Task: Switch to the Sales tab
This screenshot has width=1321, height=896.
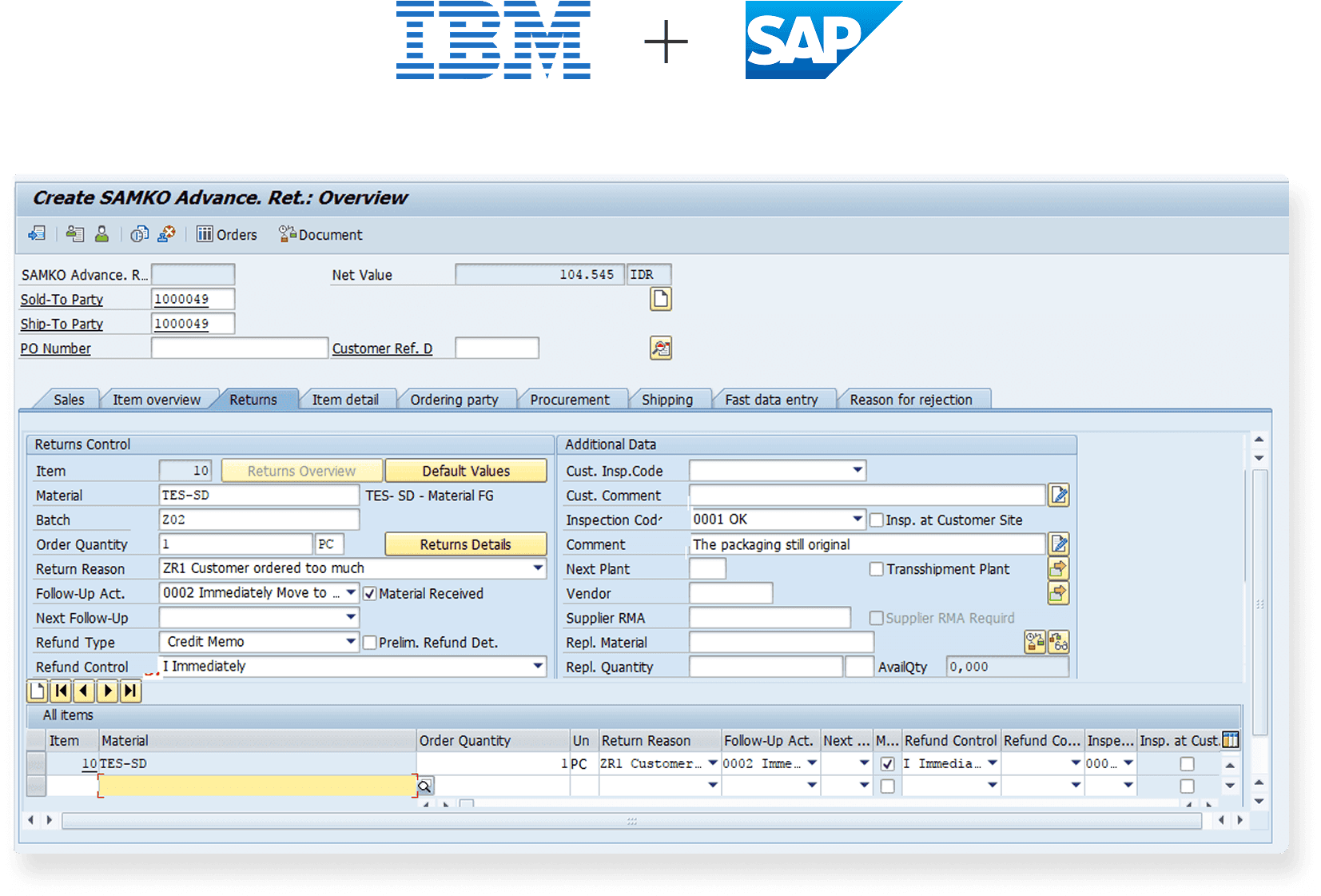Action: click(x=69, y=400)
